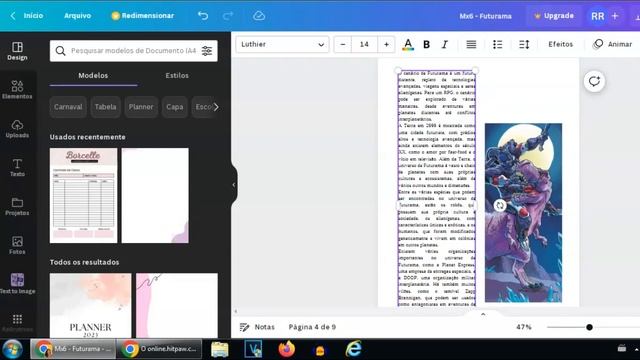Switch to the Modelos tab
The image size is (640, 360).
click(93, 76)
